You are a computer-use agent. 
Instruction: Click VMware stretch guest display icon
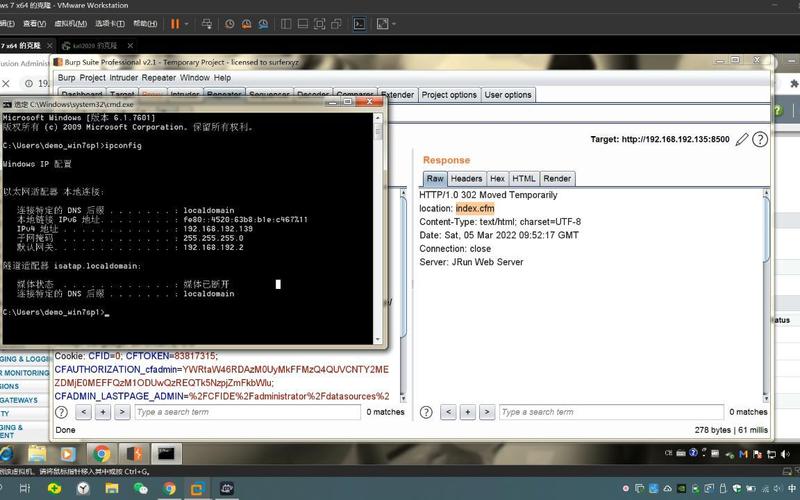[x=382, y=24]
